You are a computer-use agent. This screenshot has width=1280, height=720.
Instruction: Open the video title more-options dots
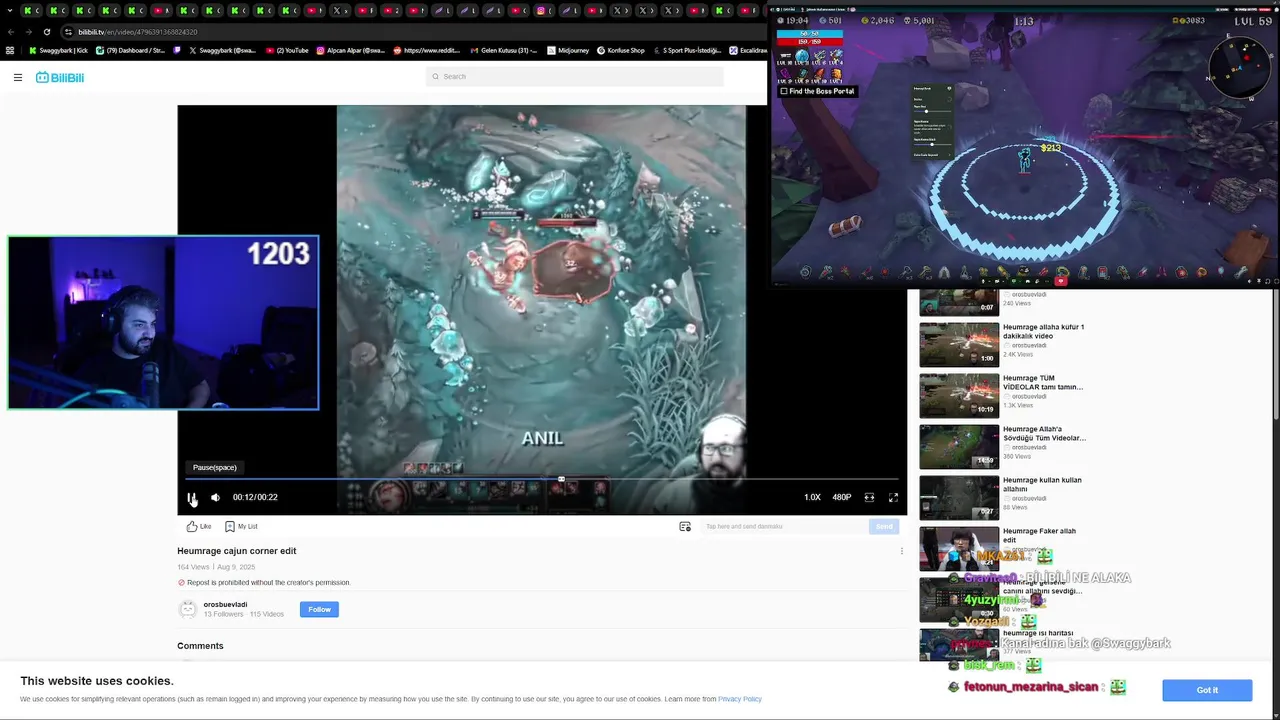(901, 551)
